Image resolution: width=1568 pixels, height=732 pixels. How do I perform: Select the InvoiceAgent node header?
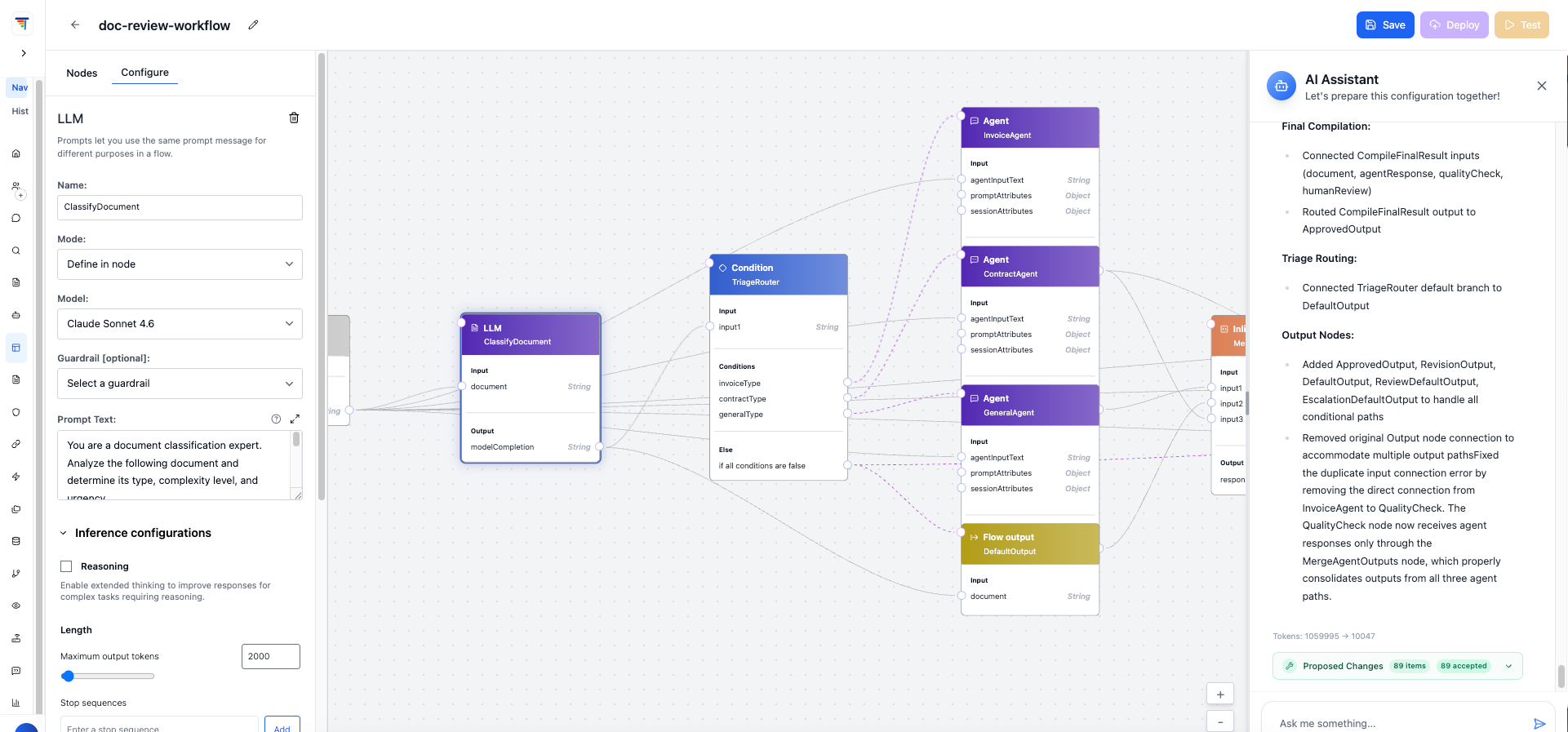pos(1030,127)
